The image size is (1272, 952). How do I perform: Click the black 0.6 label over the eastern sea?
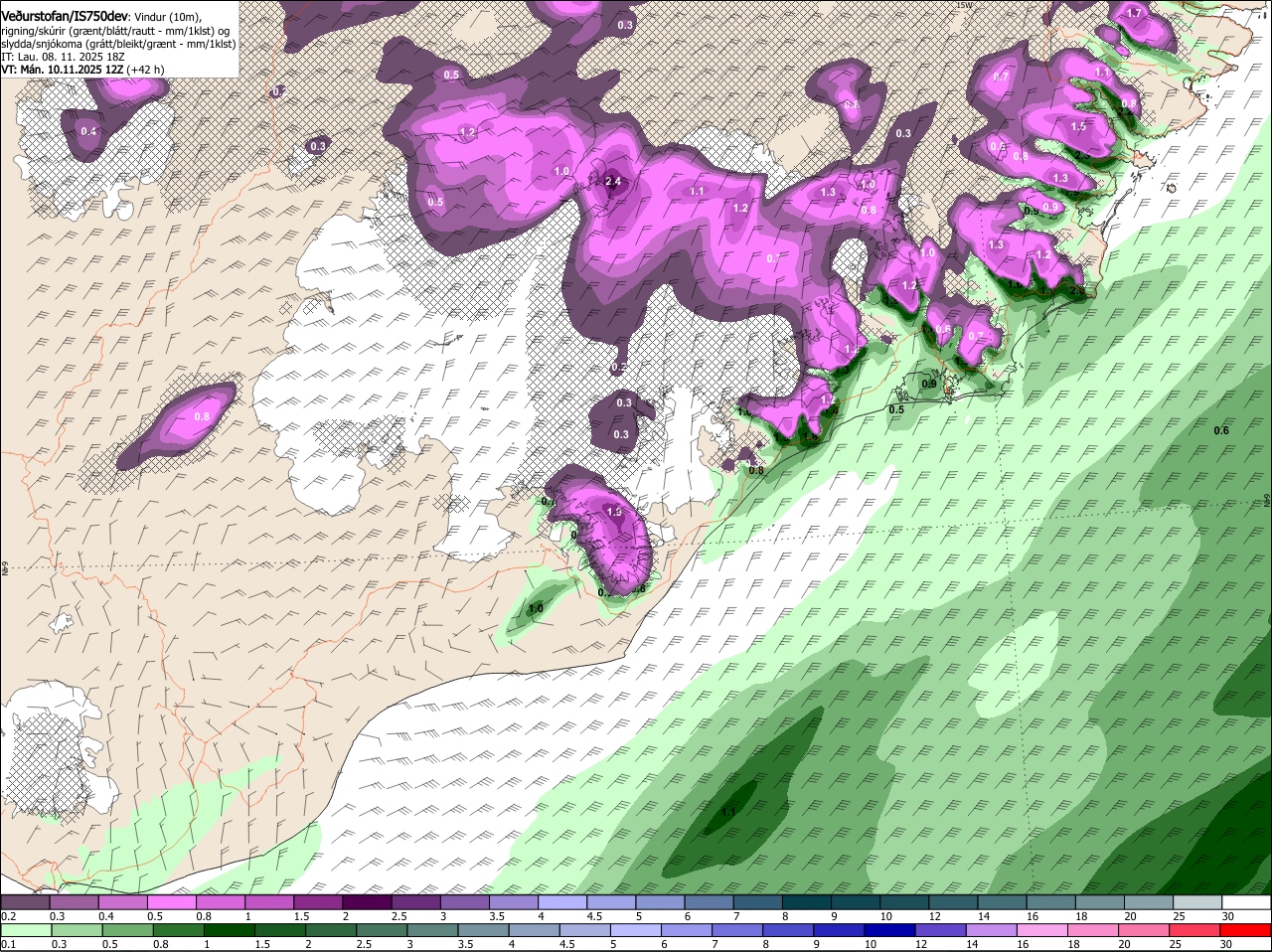point(1221,430)
